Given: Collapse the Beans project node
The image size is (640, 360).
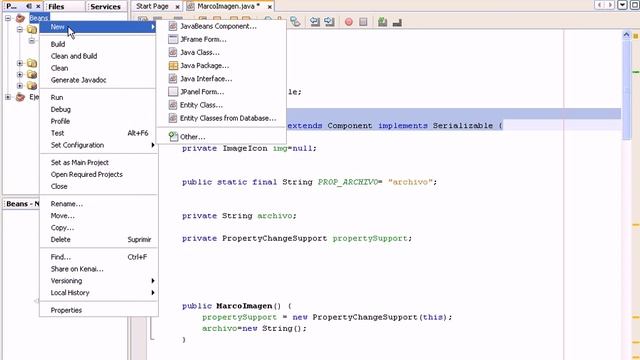Looking at the screenshot, I should pos(8,18).
